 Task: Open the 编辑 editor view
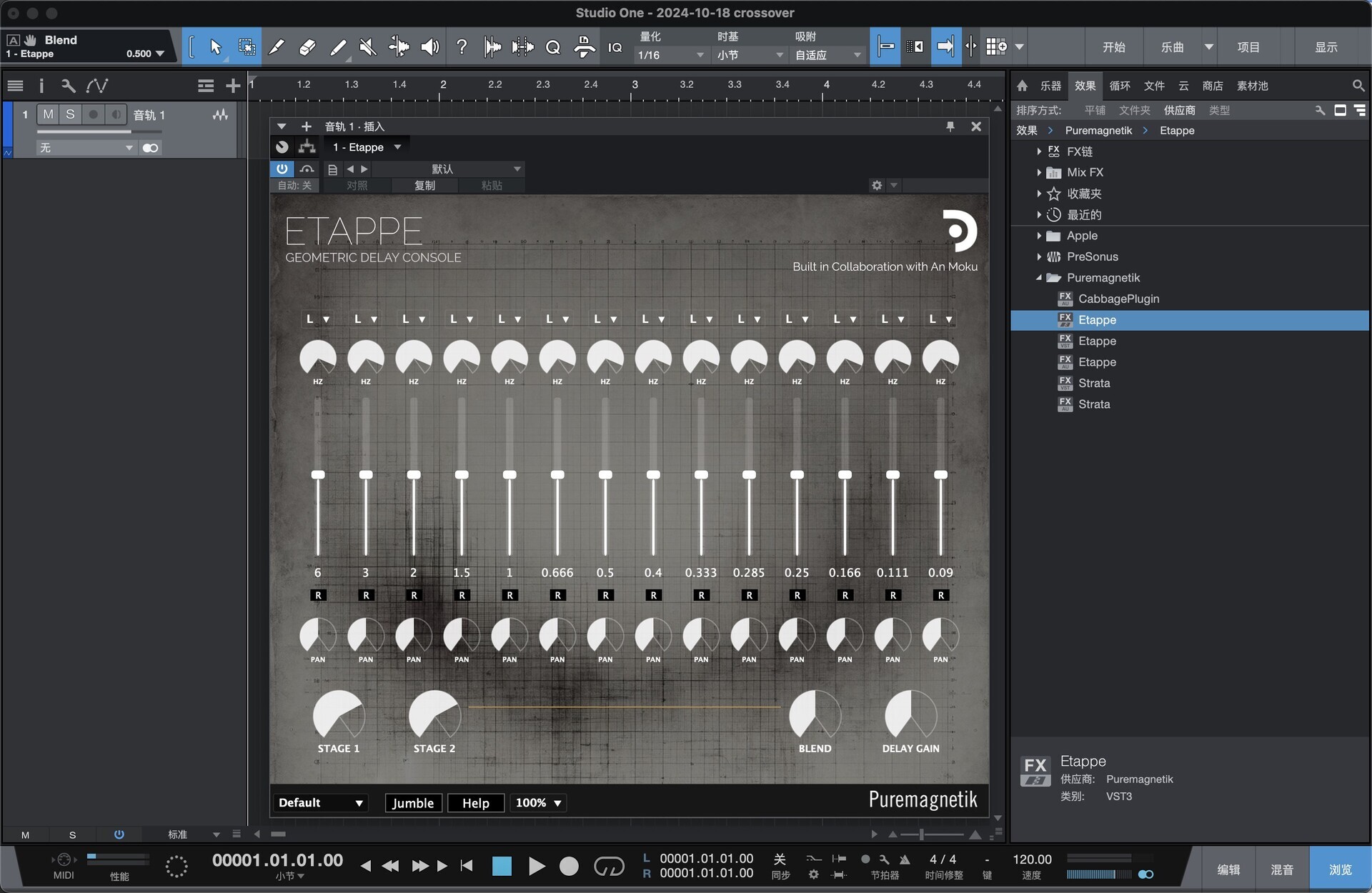click(x=1228, y=869)
